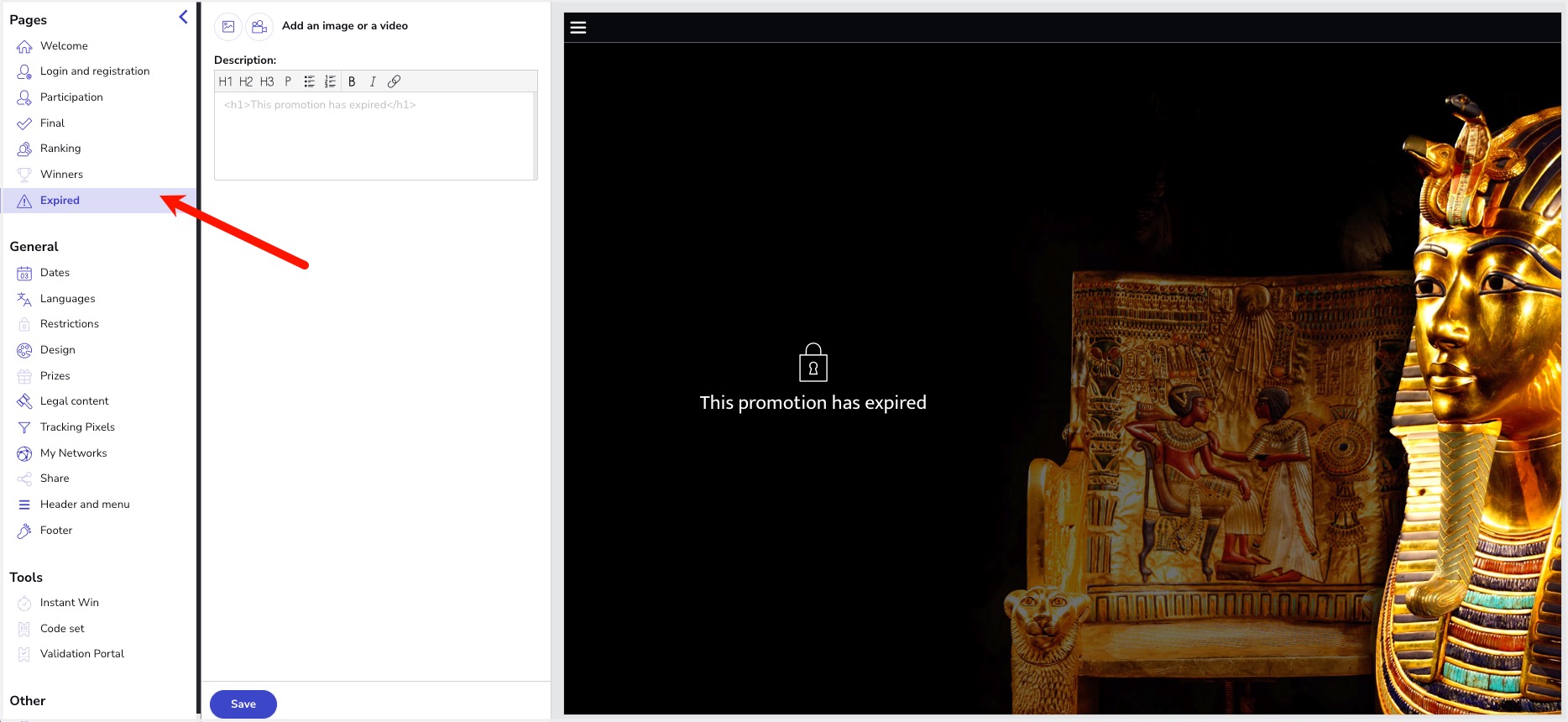Click the Ranking podium icon
Screen dimensions: 1568x722
24,149
